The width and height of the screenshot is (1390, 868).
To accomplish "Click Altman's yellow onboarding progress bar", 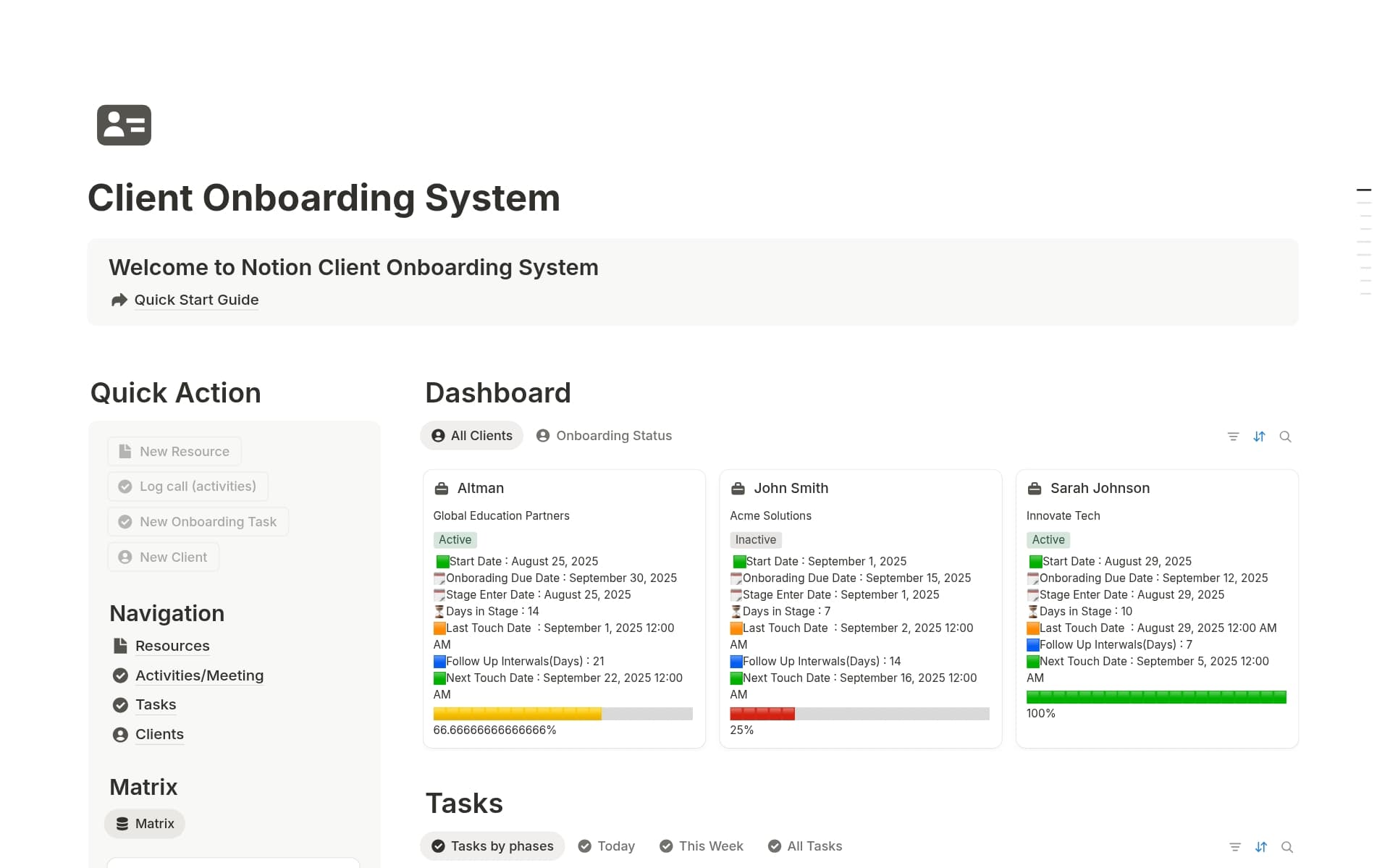I will point(517,714).
